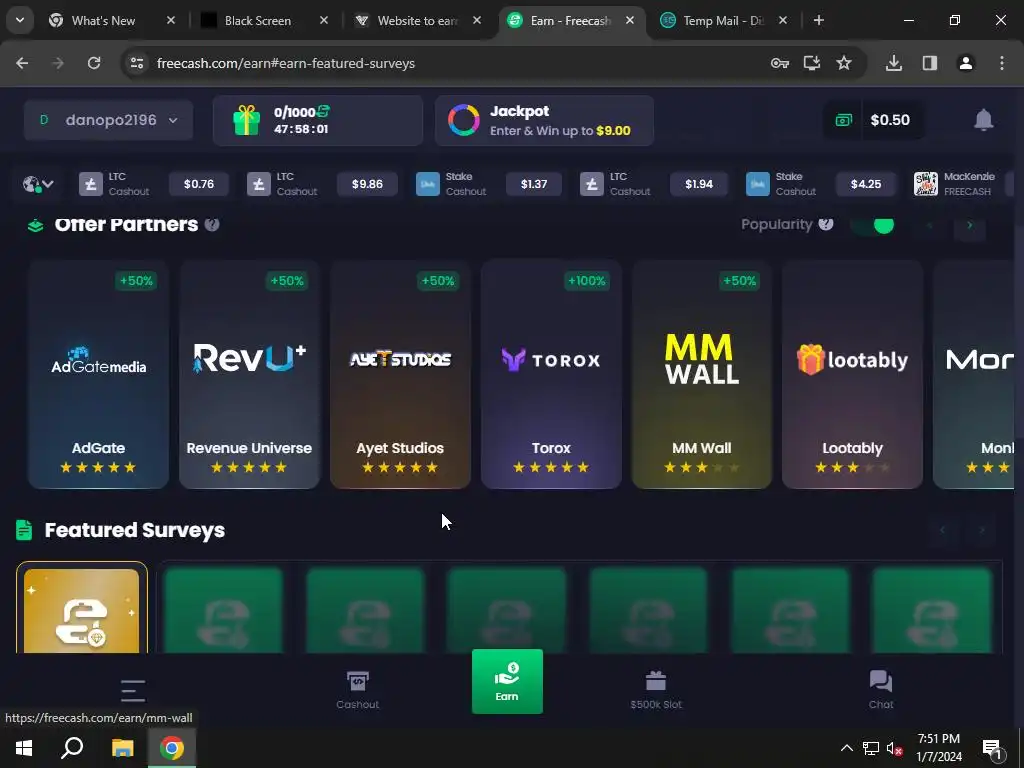Go to Cashout in bottom navigation
The height and width of the screenshot is (768, 1024).
coord(357,690)
